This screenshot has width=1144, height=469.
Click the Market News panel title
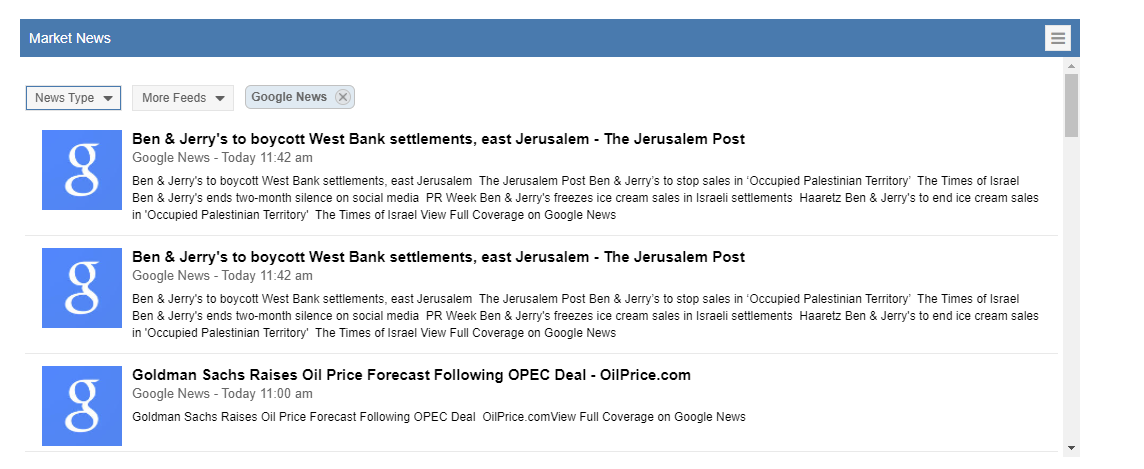[x=70, y=38]
